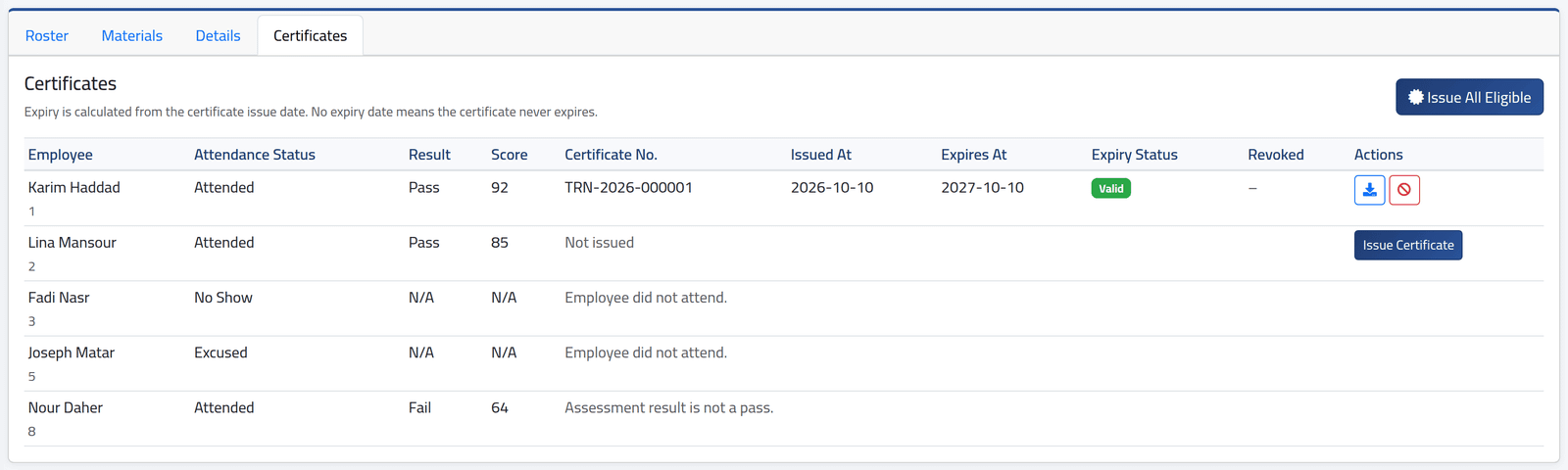This screenshot has width=1568, height=470.
Task: Click Nour Daher's Fail result
Action: pos(419,407)
